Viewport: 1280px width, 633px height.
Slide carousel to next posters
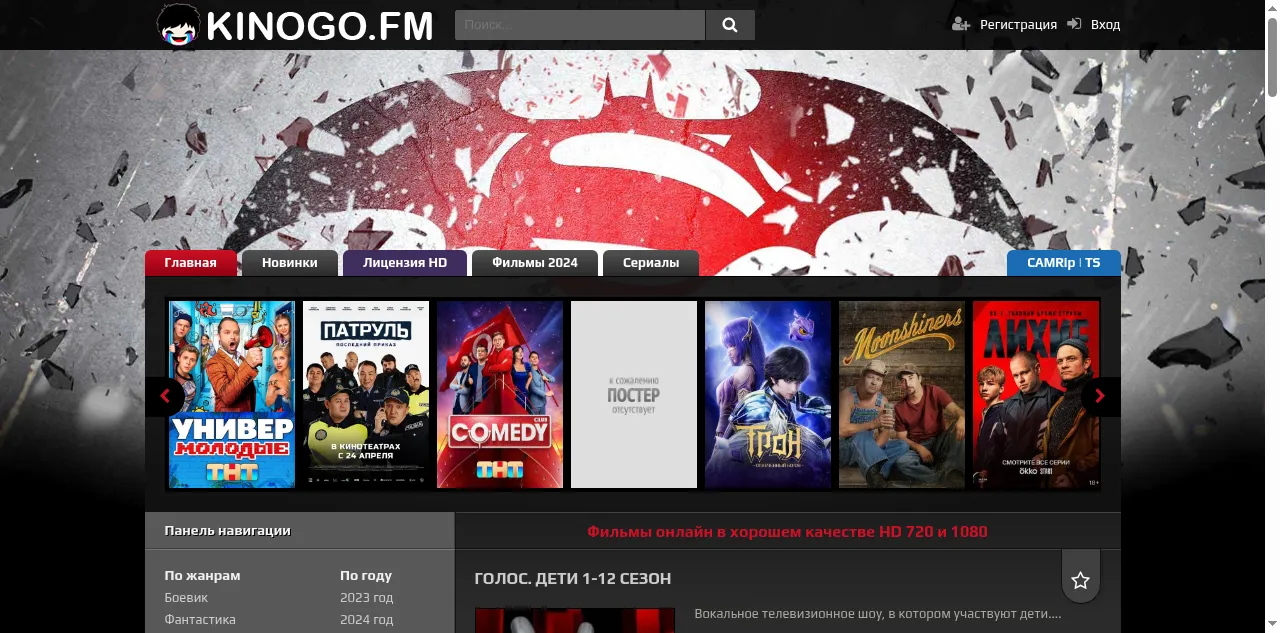1100,396
